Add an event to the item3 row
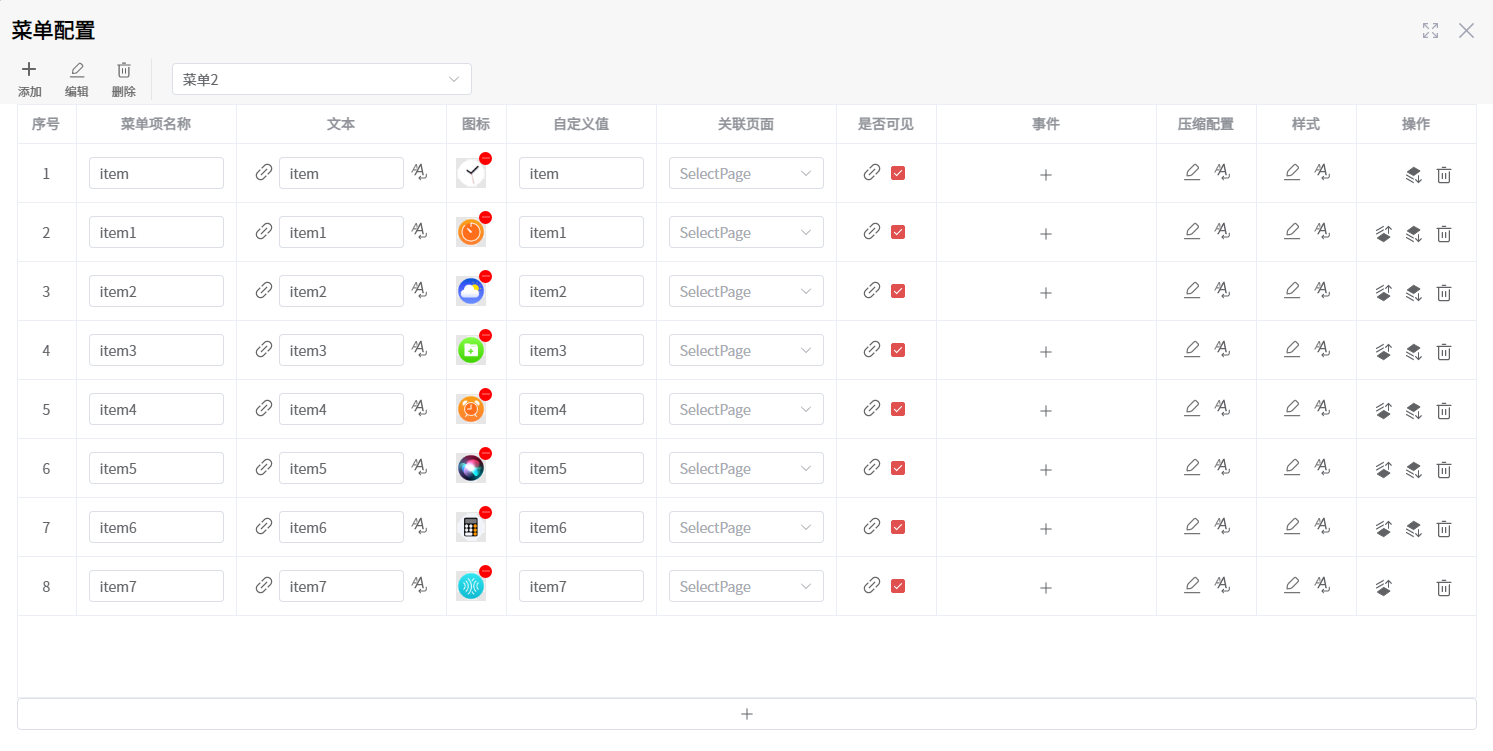The height and width of the screenshot is (751, 1493). 1046,352
